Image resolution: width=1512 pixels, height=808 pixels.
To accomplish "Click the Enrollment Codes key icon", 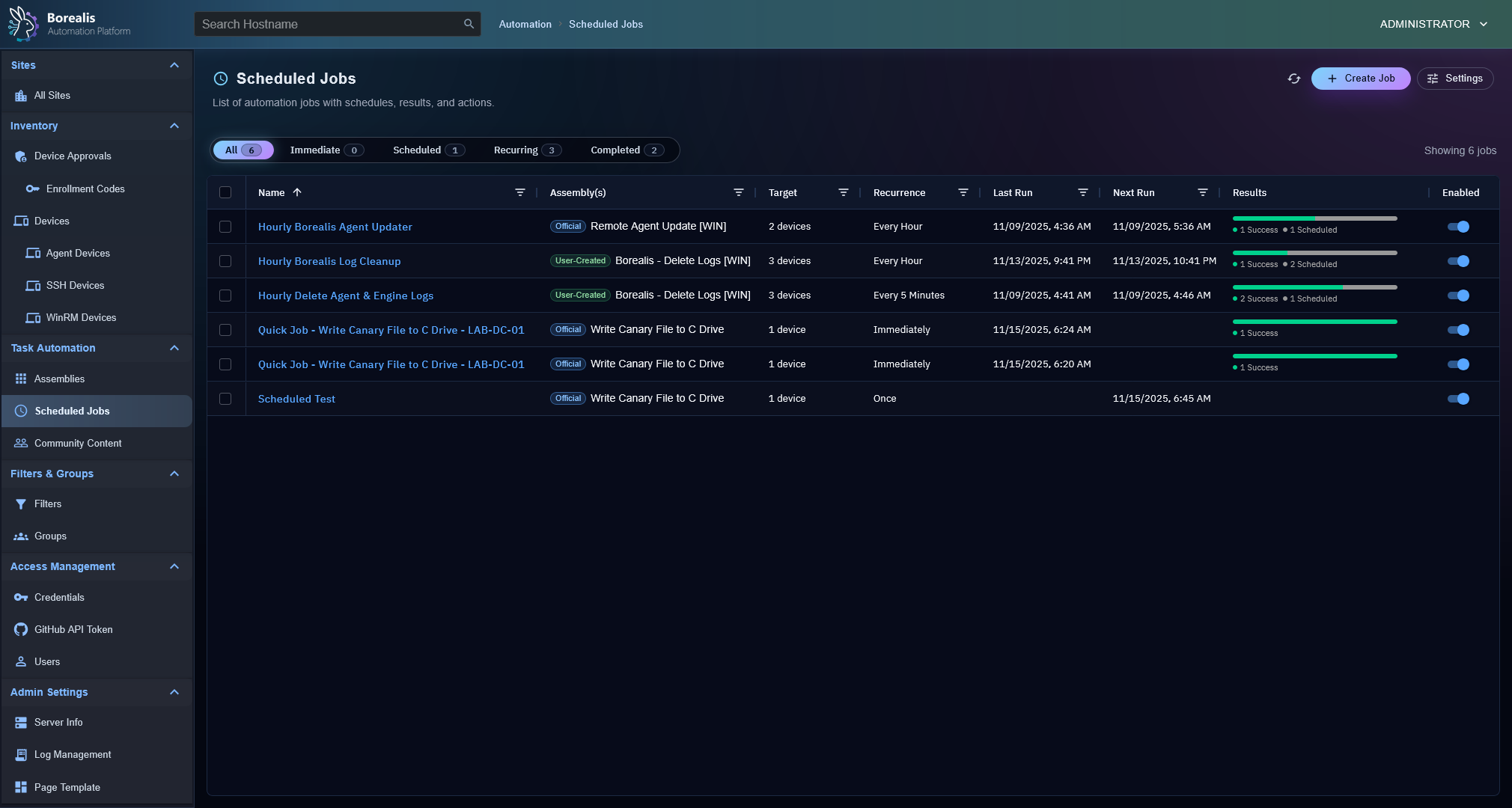I will click(x=32, y=189).
